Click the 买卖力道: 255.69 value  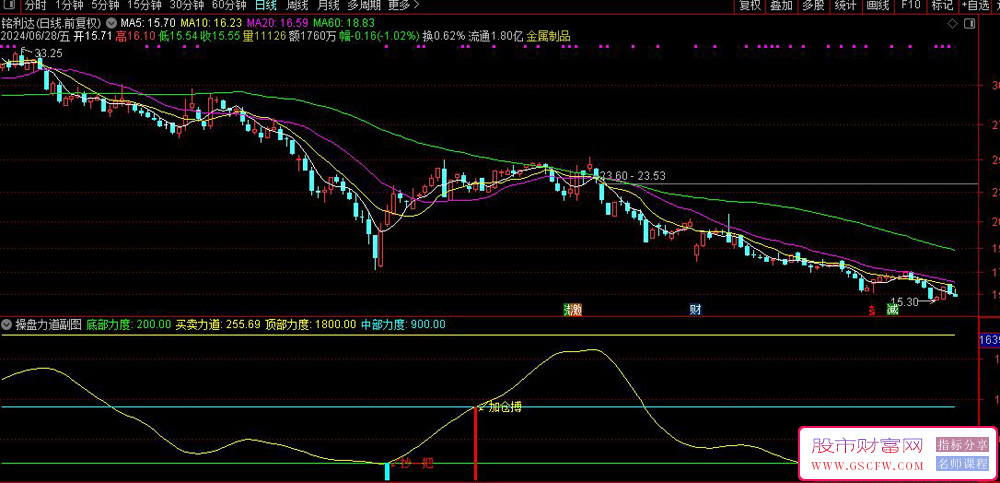pos(218,324)
